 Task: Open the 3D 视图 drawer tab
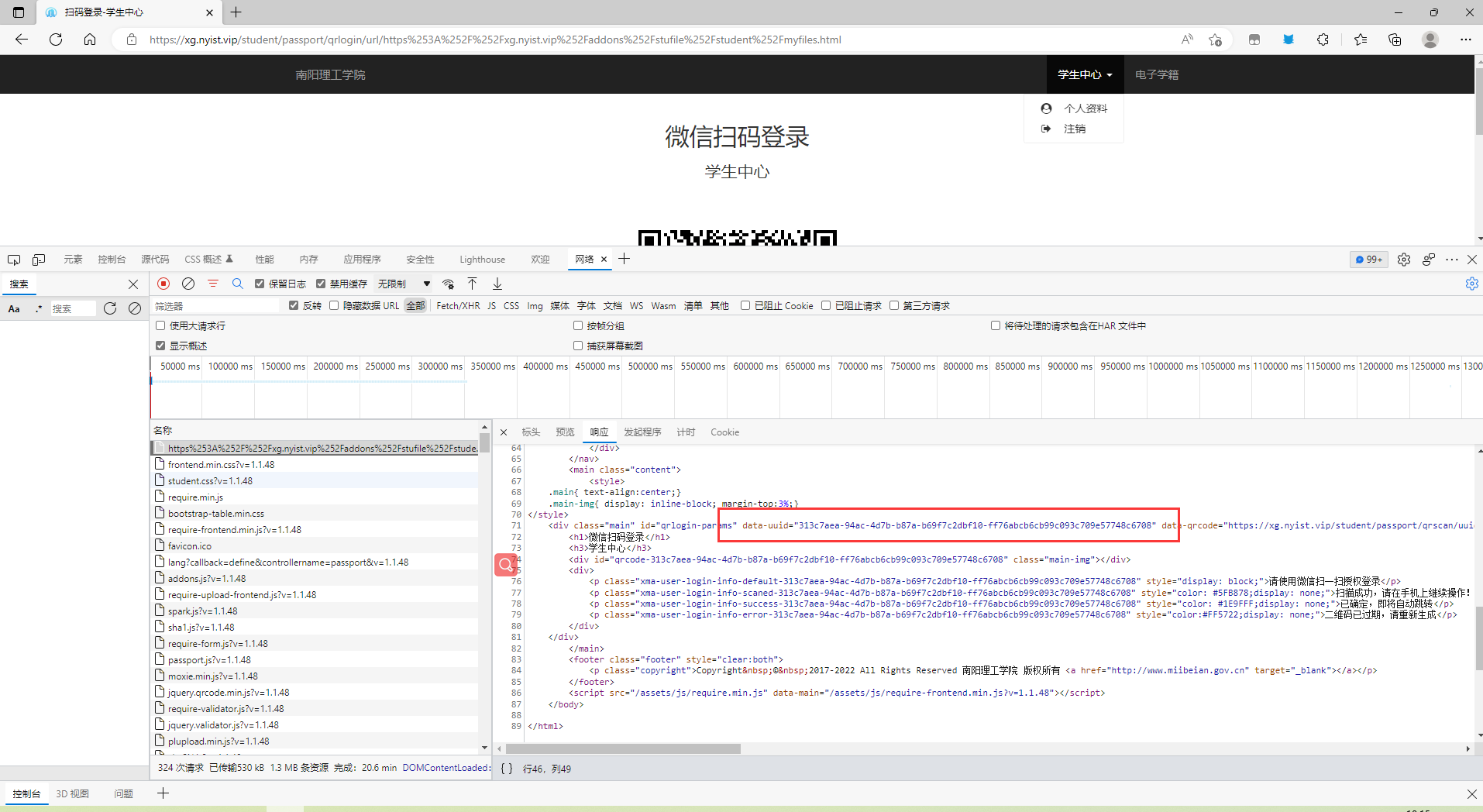tap(72, 793)
